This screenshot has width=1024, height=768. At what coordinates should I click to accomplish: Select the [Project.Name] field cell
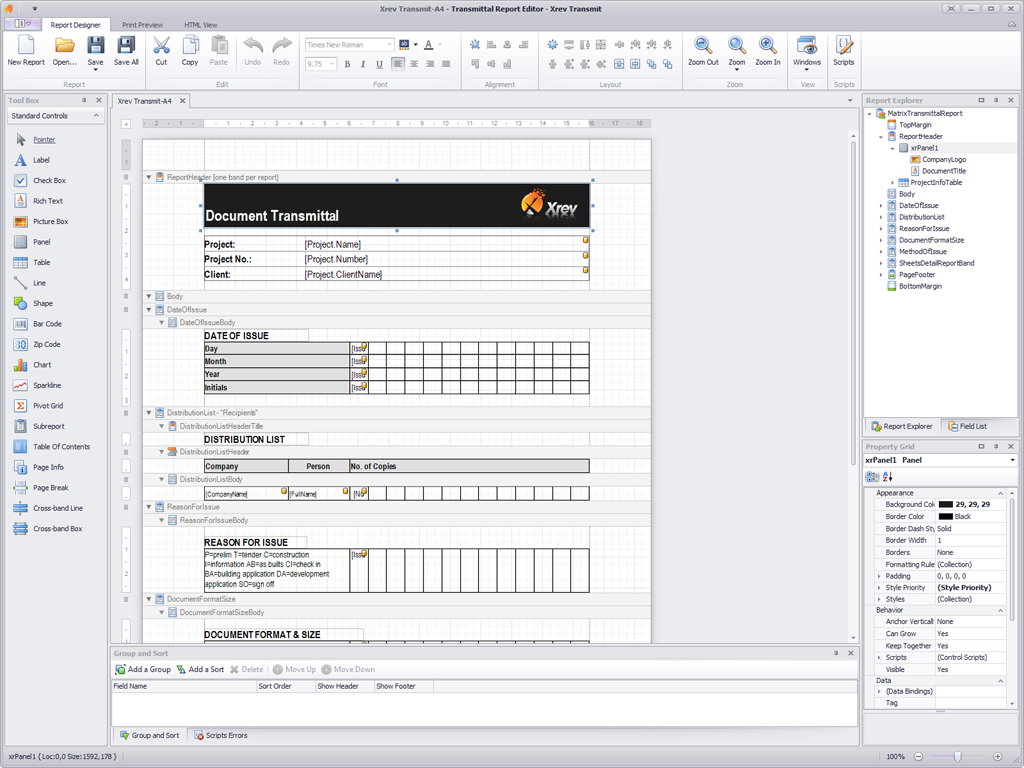pyautogui.click(x=445, y=244)
